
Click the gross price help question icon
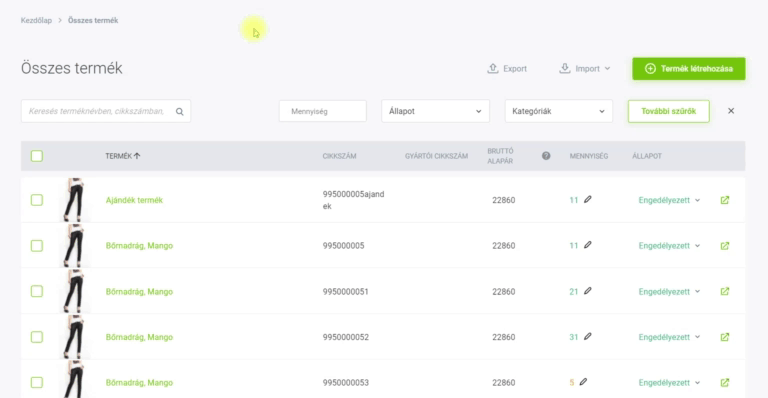[x=546, y=156]
